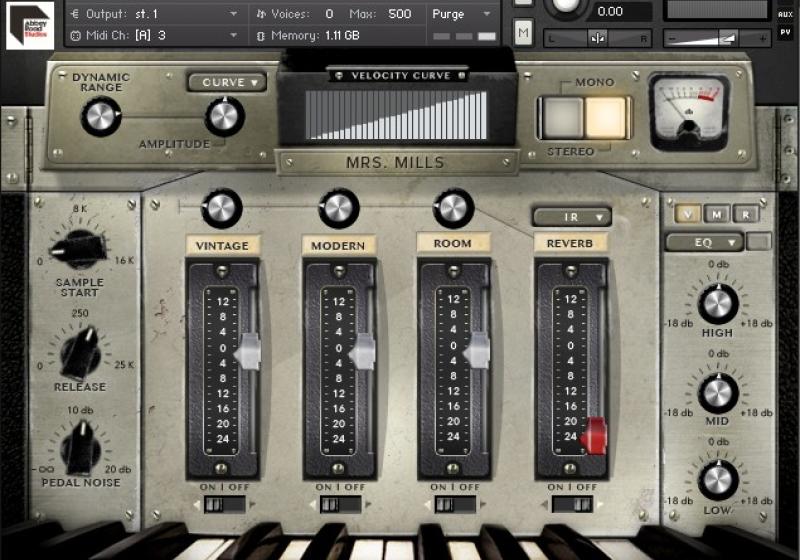Viewport: 800px width, 560px height.
Task: Click the Room volume fader handle
Action: point(478,350)
